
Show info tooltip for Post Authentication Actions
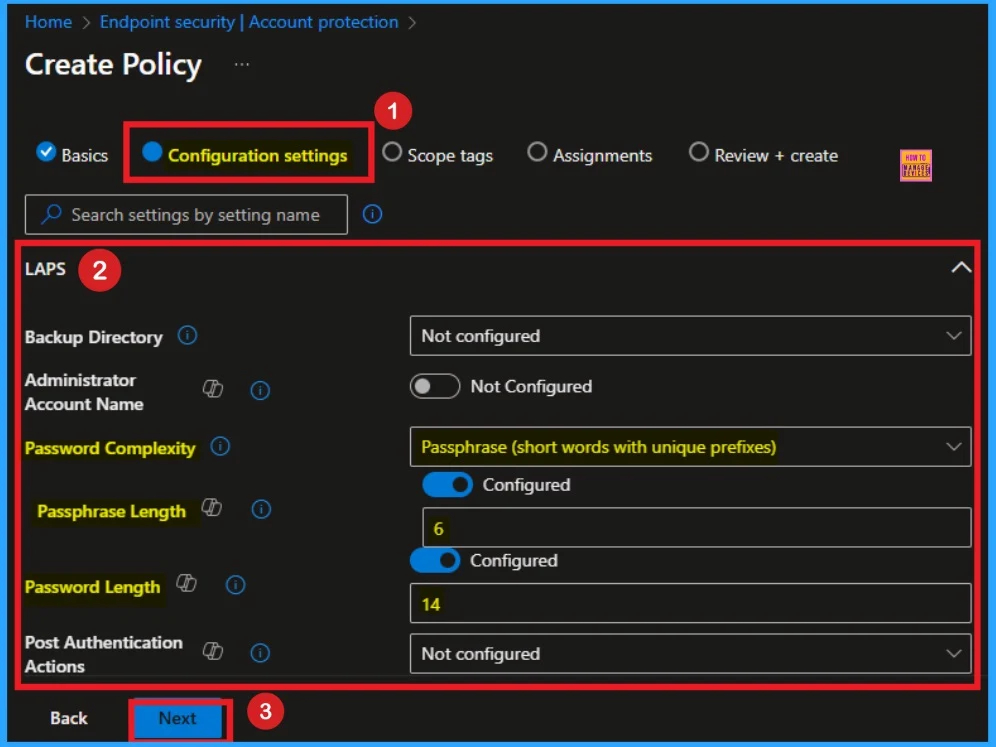point(260,652)
